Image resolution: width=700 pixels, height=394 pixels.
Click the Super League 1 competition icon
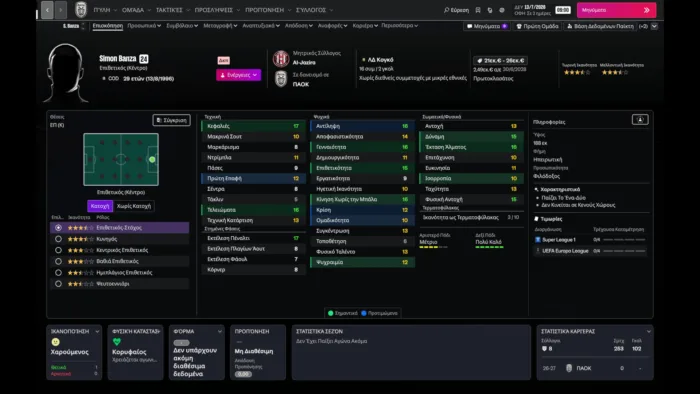tap(538, 240)
